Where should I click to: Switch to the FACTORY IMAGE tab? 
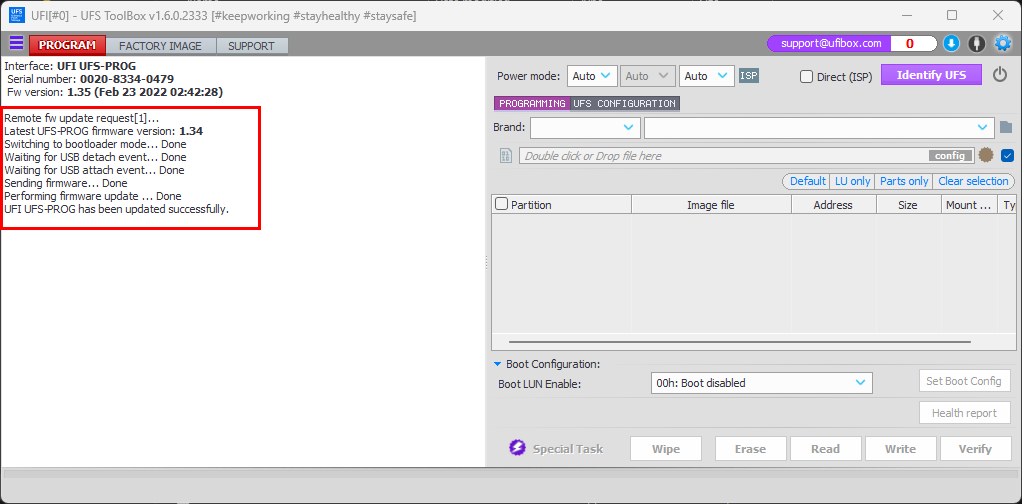160,46
